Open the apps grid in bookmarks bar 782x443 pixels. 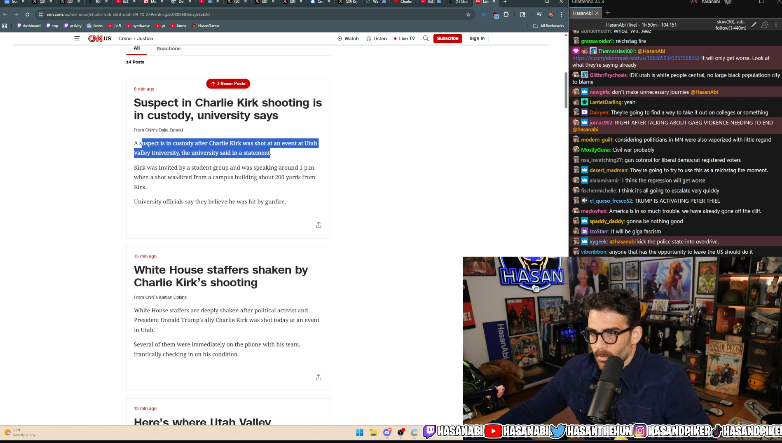coord(5,25)
